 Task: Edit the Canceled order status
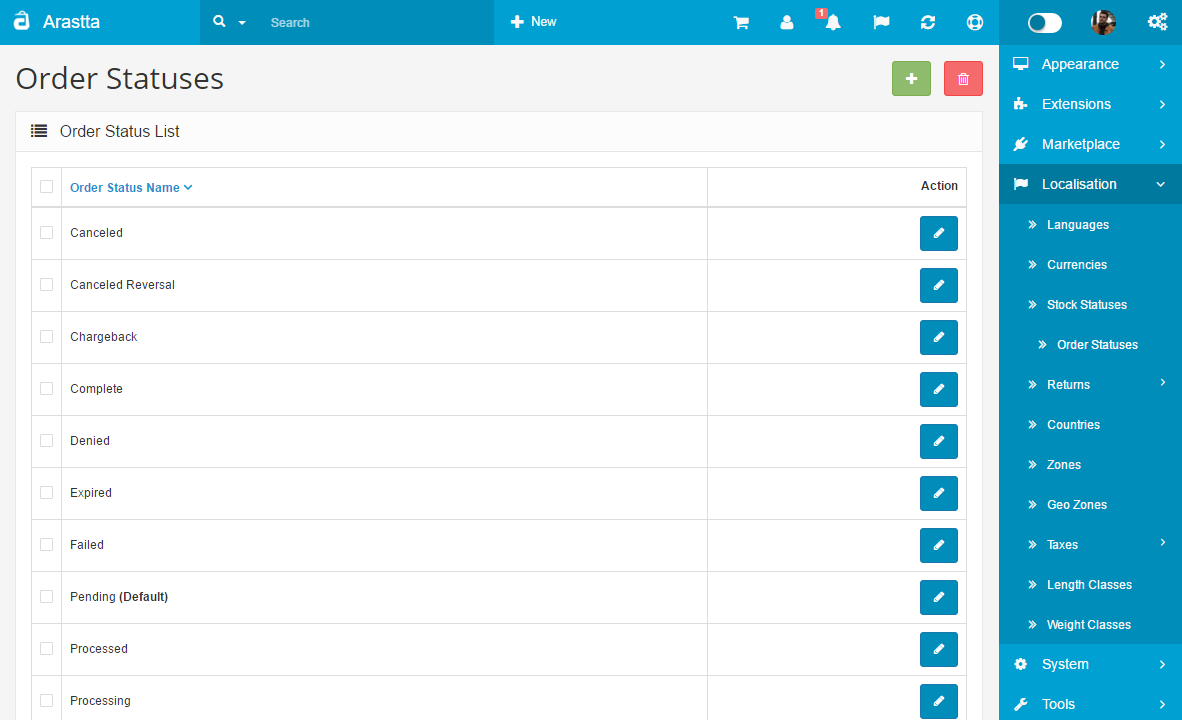point(939,234)
